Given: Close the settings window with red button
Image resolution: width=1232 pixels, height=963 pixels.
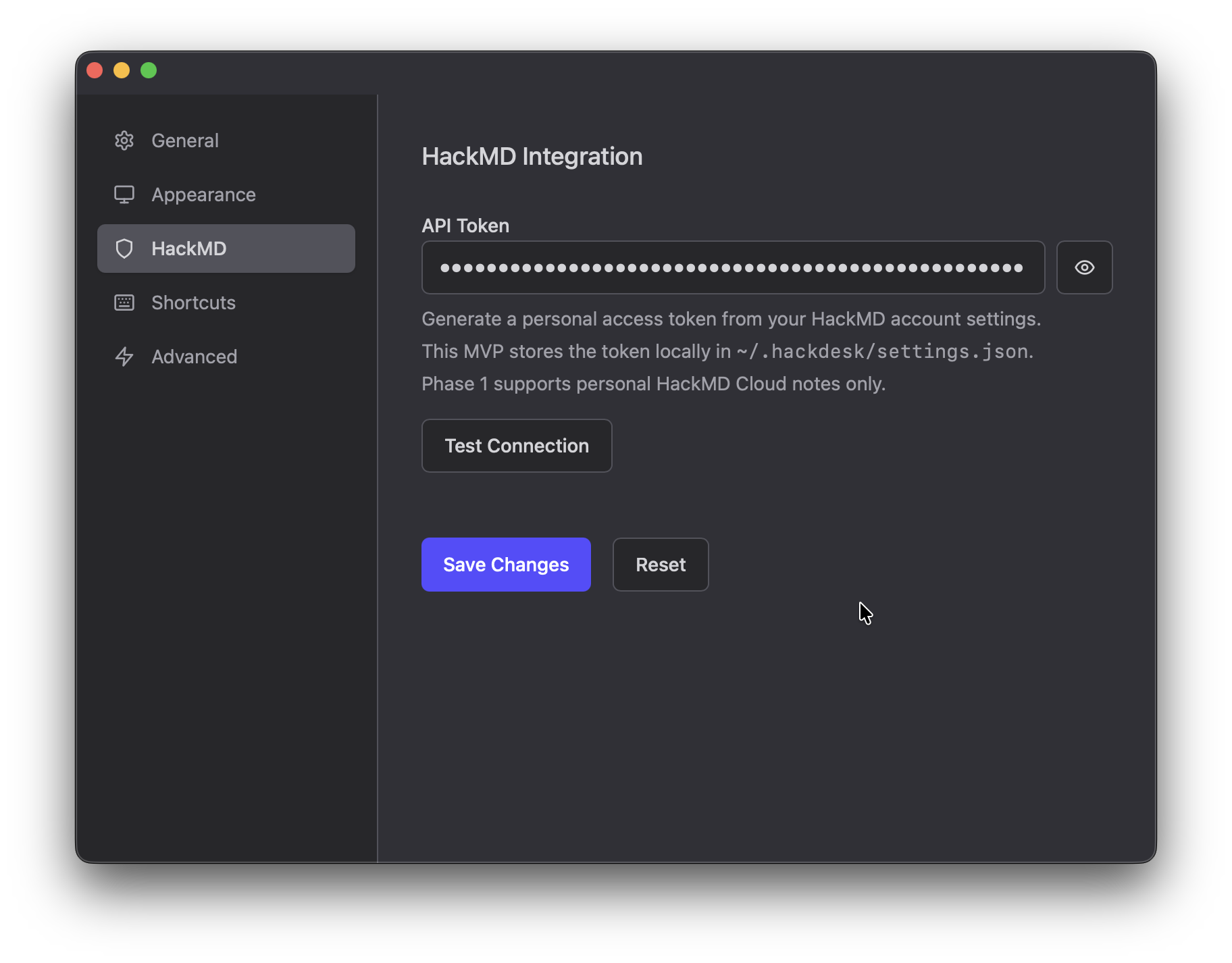Looking at the screenshot, I should pyautogui.click(x=95, y=70).
